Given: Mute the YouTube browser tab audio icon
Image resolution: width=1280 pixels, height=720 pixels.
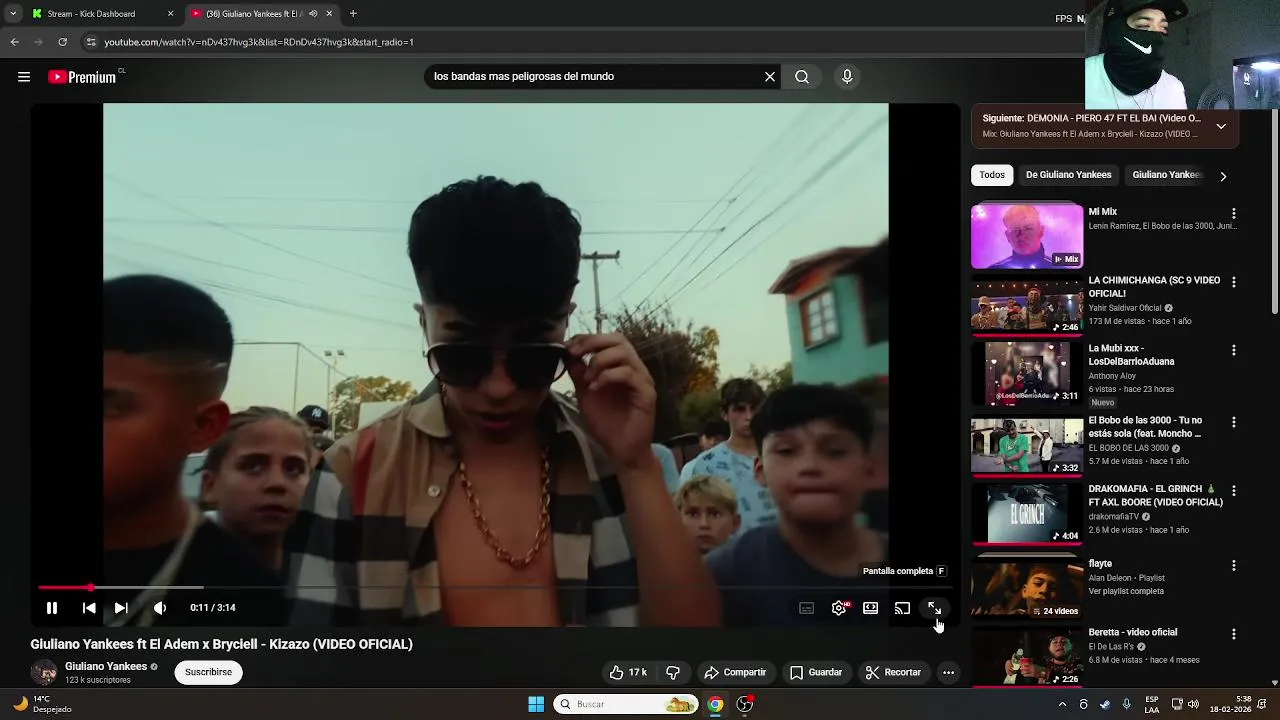Looking at the screenshot, I should tap(313, 14).
